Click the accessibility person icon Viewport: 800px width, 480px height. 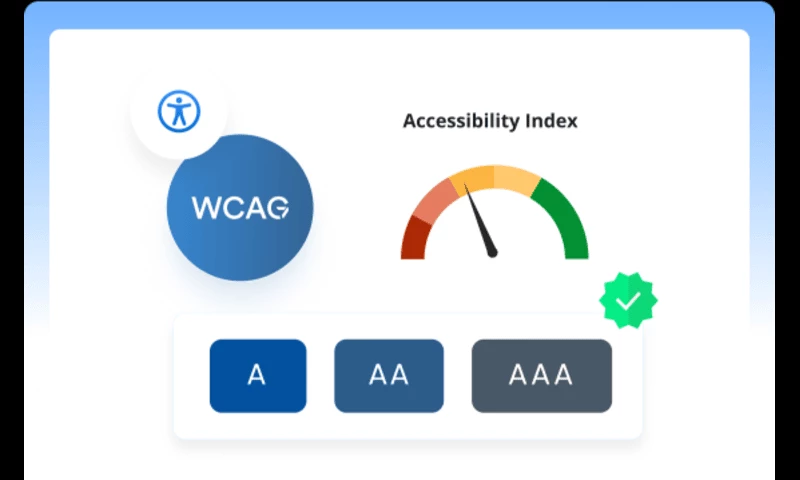(x=179, y=111)
